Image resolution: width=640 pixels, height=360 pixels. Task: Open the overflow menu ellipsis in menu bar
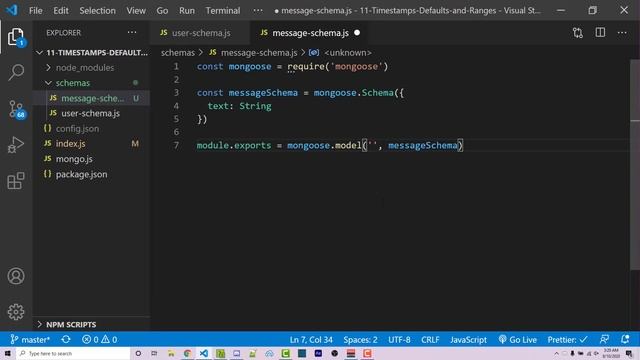pos(258,10)
